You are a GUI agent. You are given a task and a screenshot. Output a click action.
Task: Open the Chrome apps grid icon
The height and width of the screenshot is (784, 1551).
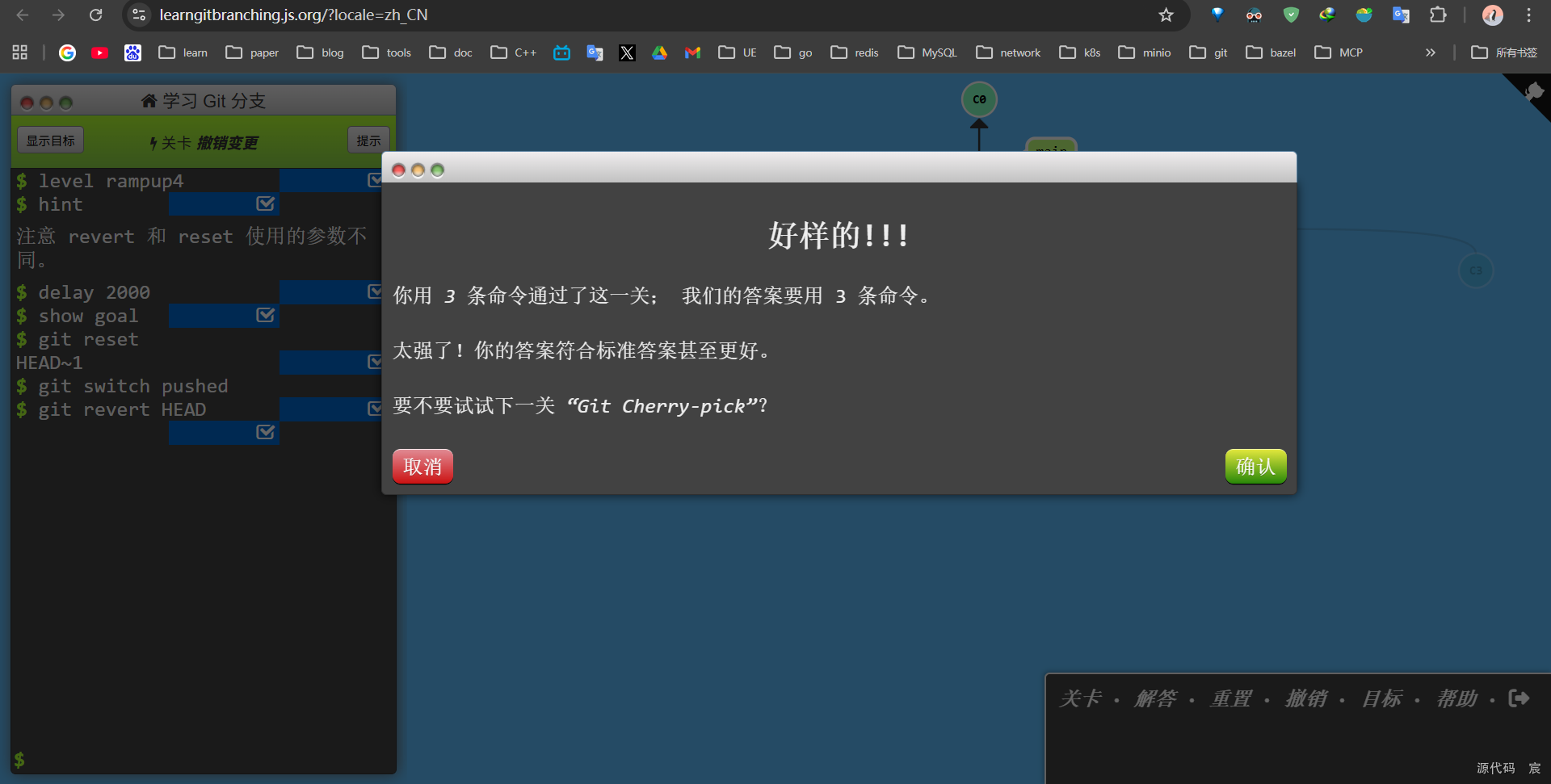[20, 52]
